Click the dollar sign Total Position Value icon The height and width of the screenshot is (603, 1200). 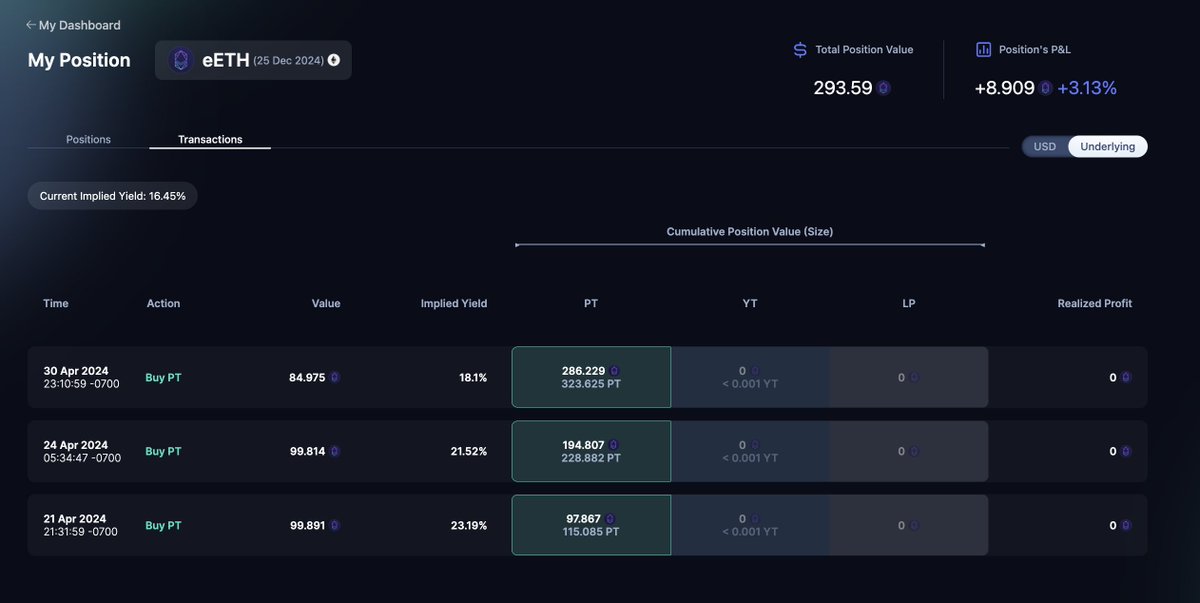click(x=800, y=49)
